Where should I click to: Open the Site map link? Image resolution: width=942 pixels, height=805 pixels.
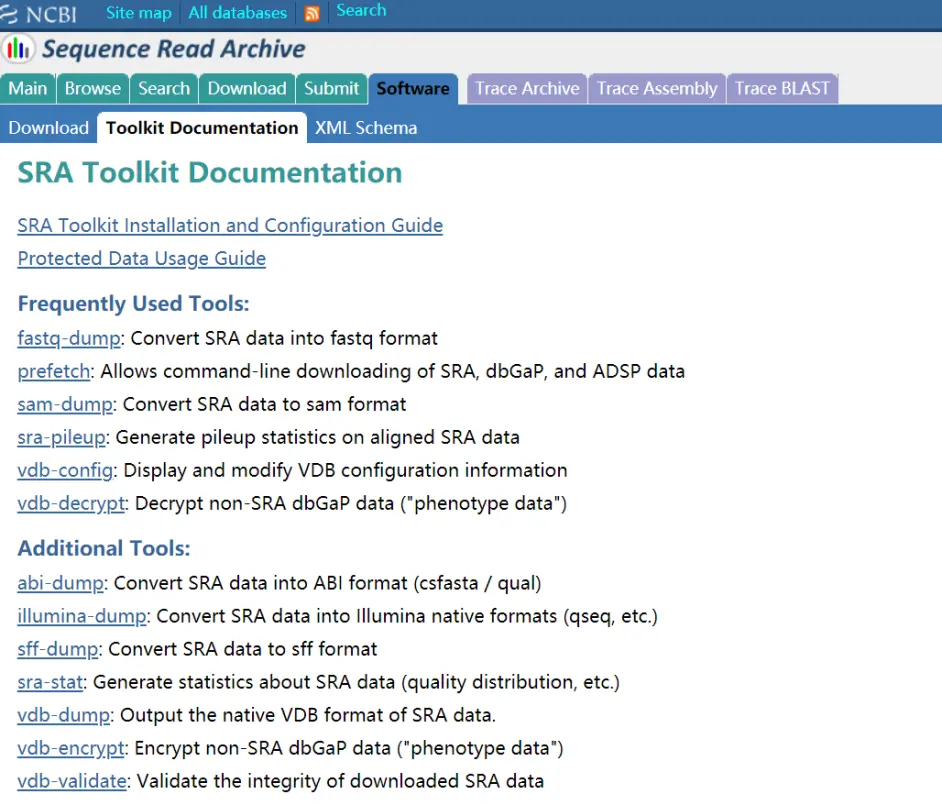tap(139, 13)
